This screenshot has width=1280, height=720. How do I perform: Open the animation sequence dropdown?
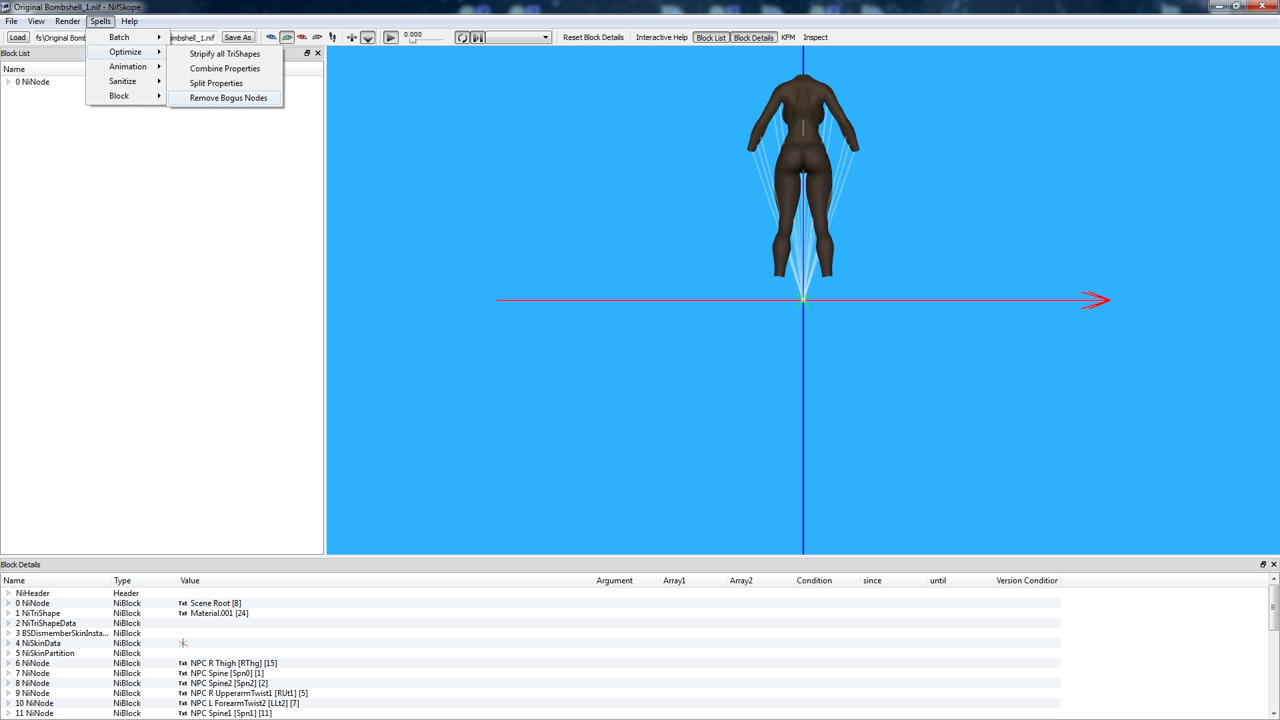[519, 37]
